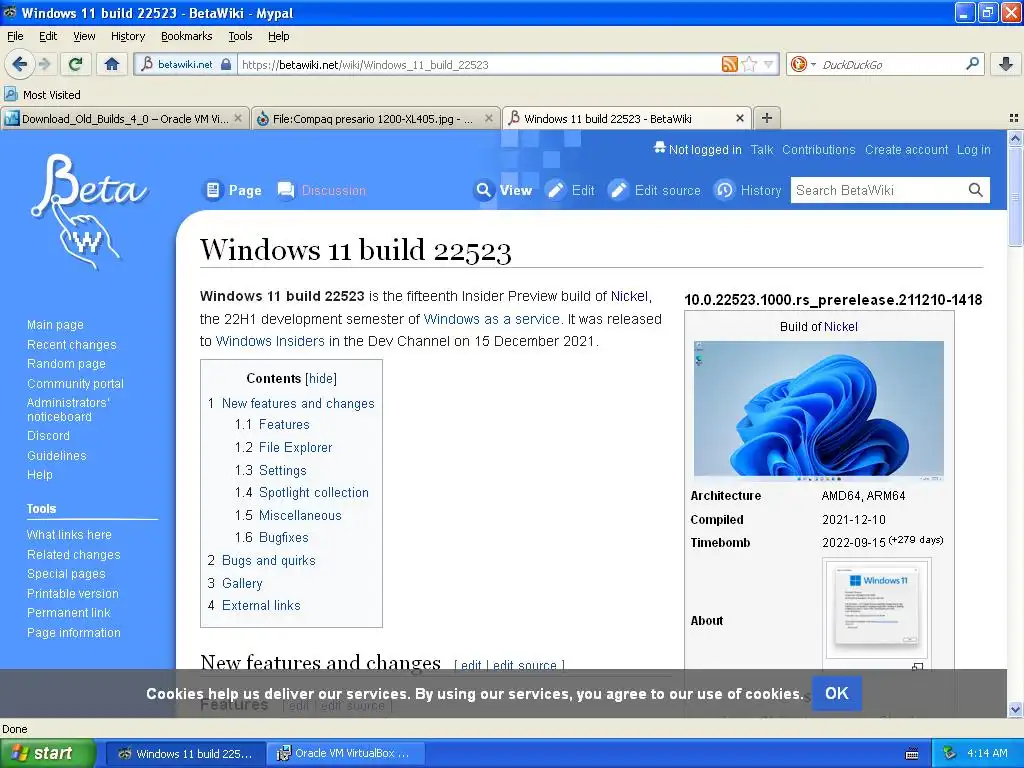This screenshot has width=1024, height=768.
Task: Open the Talk link in header
Action: (761, 150)
